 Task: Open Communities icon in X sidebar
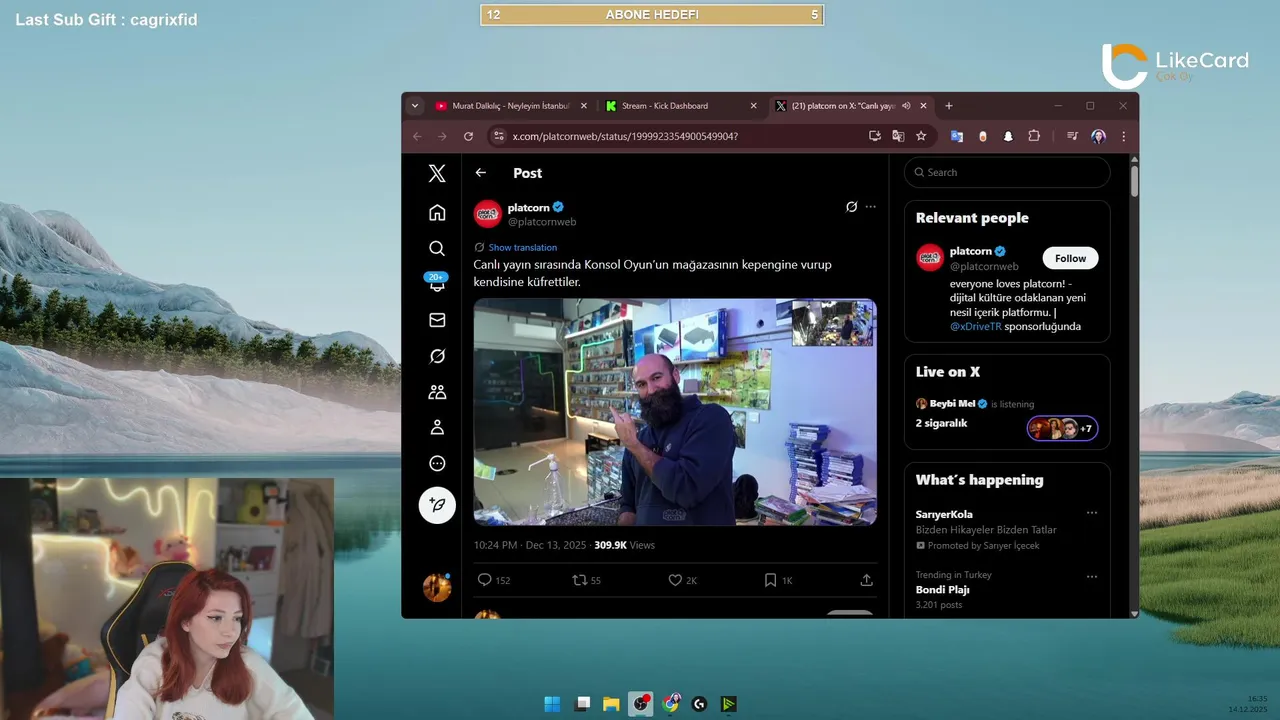coord(437,392)
